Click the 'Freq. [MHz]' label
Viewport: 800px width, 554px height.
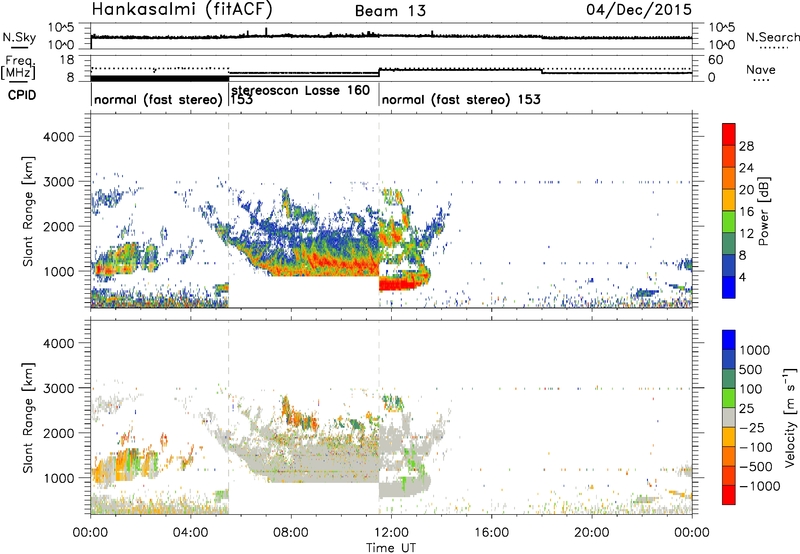click(x=18, y=67)
